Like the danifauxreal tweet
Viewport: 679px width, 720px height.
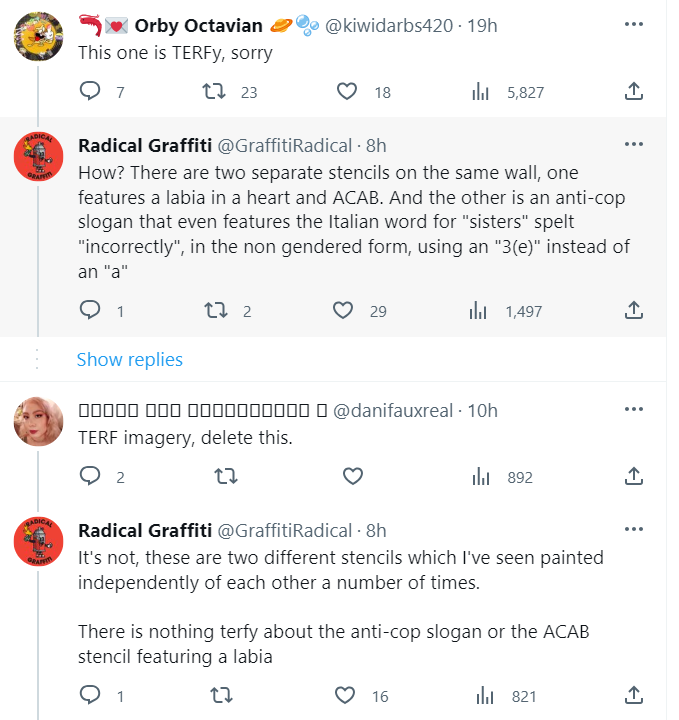point(352,477)
